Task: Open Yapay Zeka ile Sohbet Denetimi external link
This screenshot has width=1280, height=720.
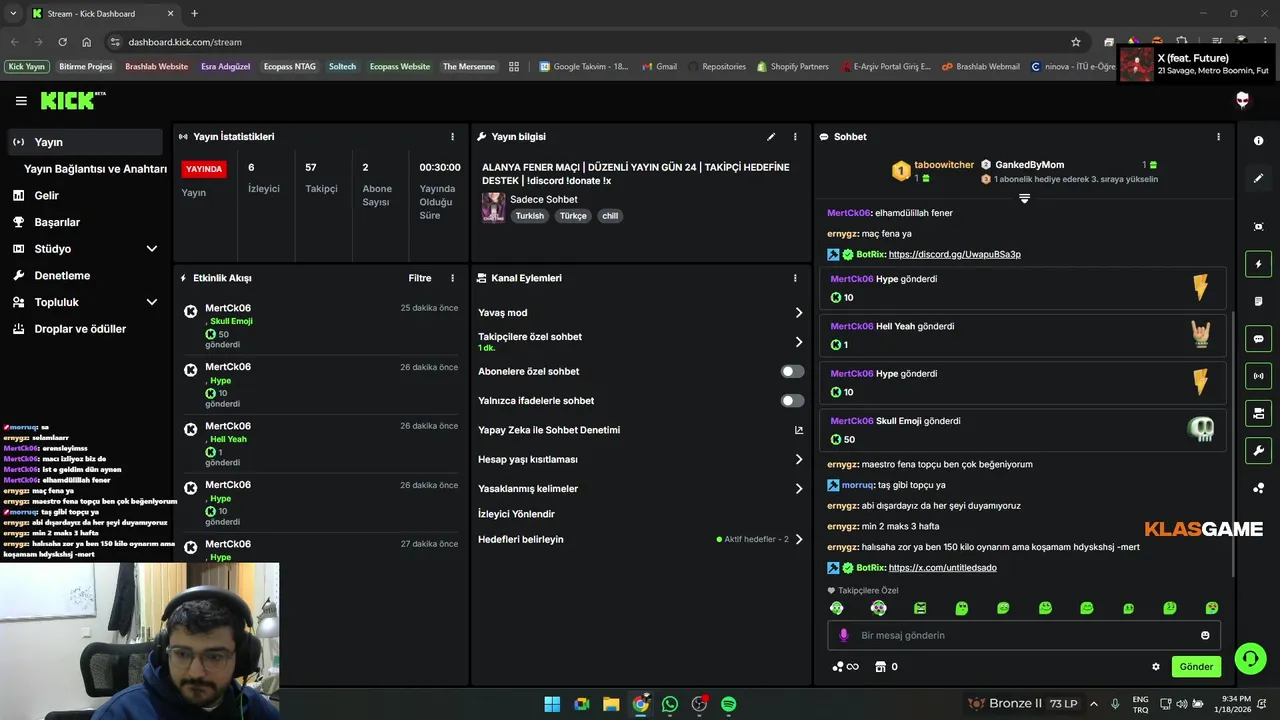Action: [798, 430]
